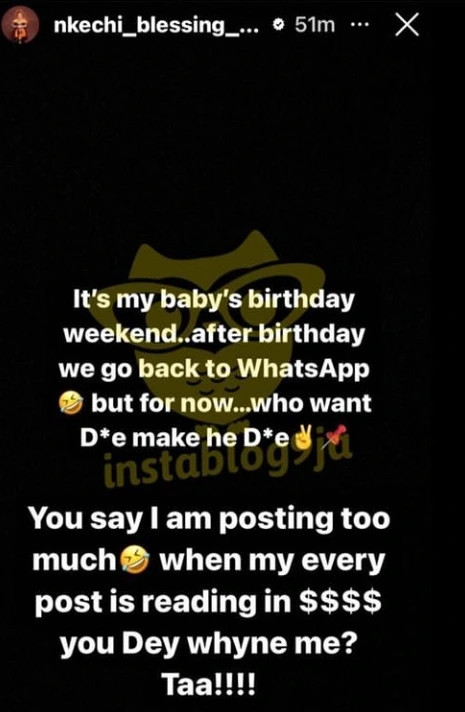Tap the laughing emoji before 'but for now'
The image size is (465, 712).
coord(72,403)
